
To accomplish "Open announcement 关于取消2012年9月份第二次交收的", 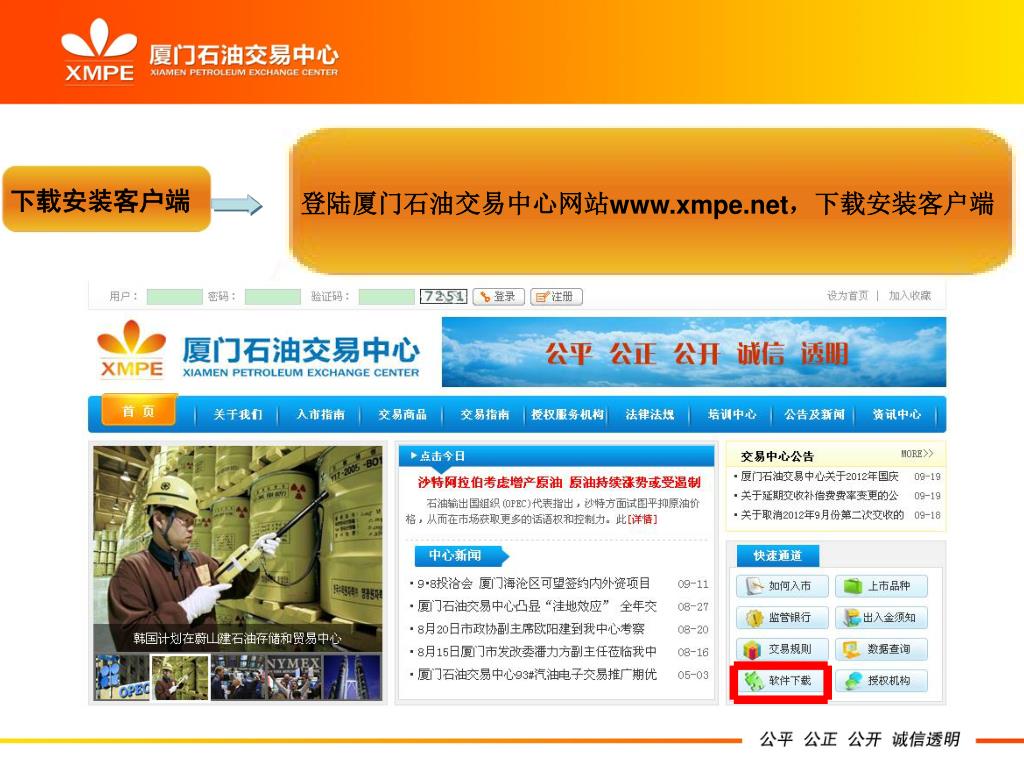I will point(822,515).
